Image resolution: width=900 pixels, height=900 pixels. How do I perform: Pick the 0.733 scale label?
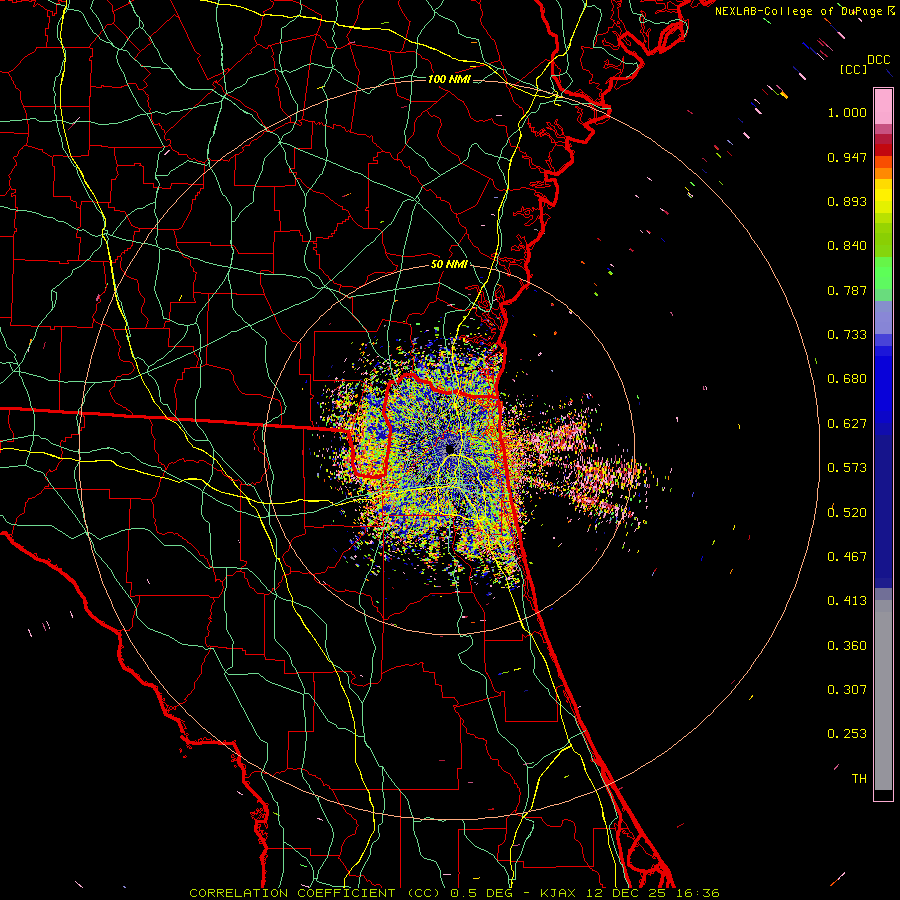[847, 335]
